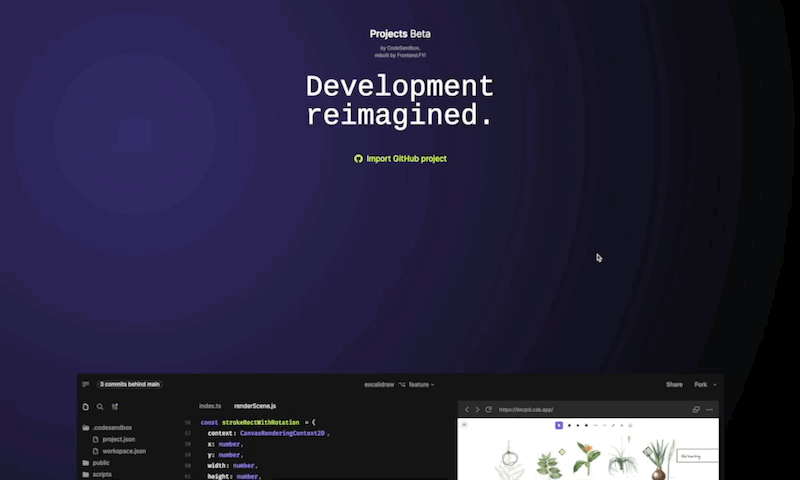Reload the preview with the refresh icon
Screen dimensions: 800x480
(x=488, y=409)
